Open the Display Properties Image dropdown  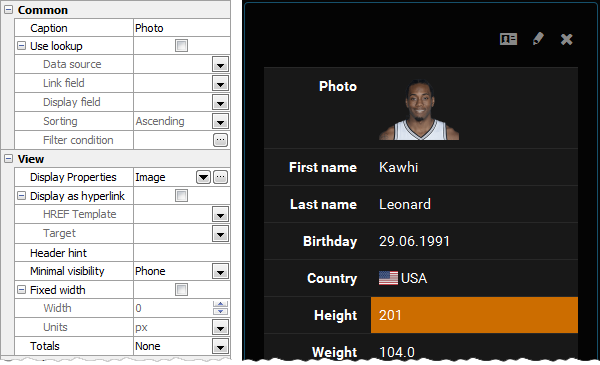[x=203, y=177]
